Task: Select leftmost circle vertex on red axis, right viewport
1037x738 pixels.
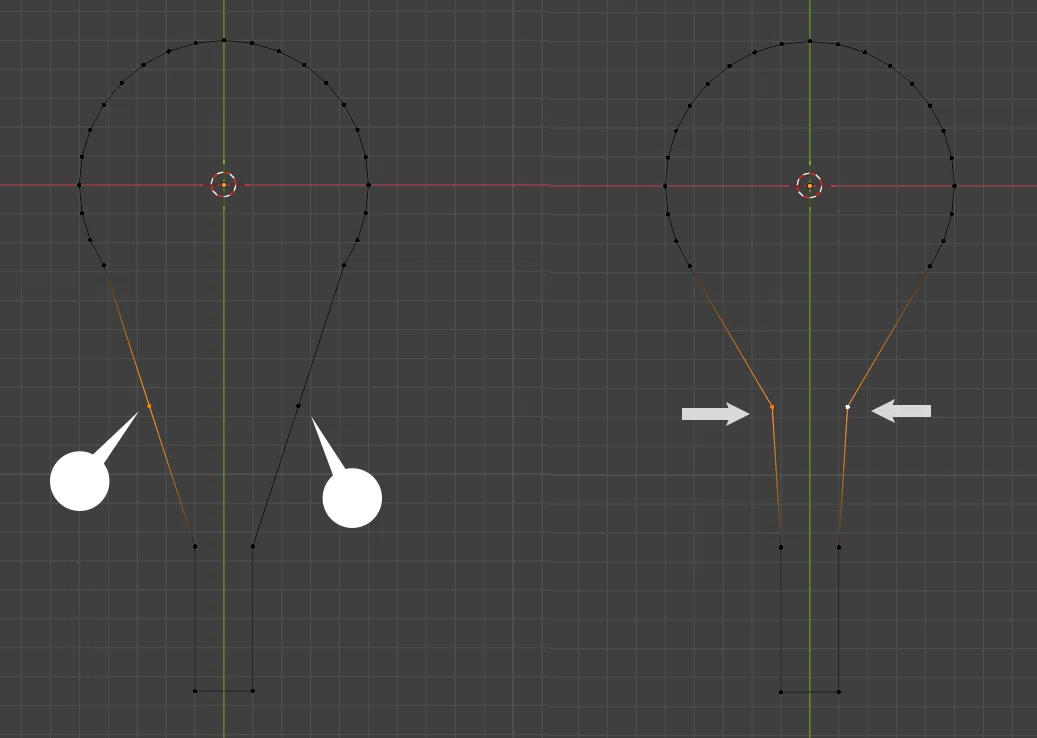Action: (665, 186)
